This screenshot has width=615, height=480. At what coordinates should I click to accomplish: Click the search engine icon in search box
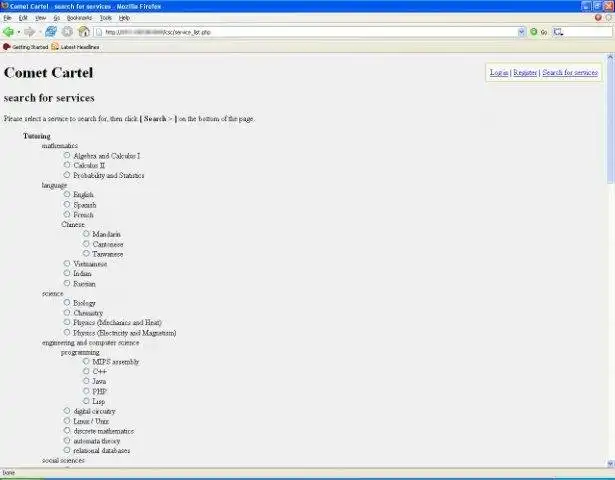point(558,32)
